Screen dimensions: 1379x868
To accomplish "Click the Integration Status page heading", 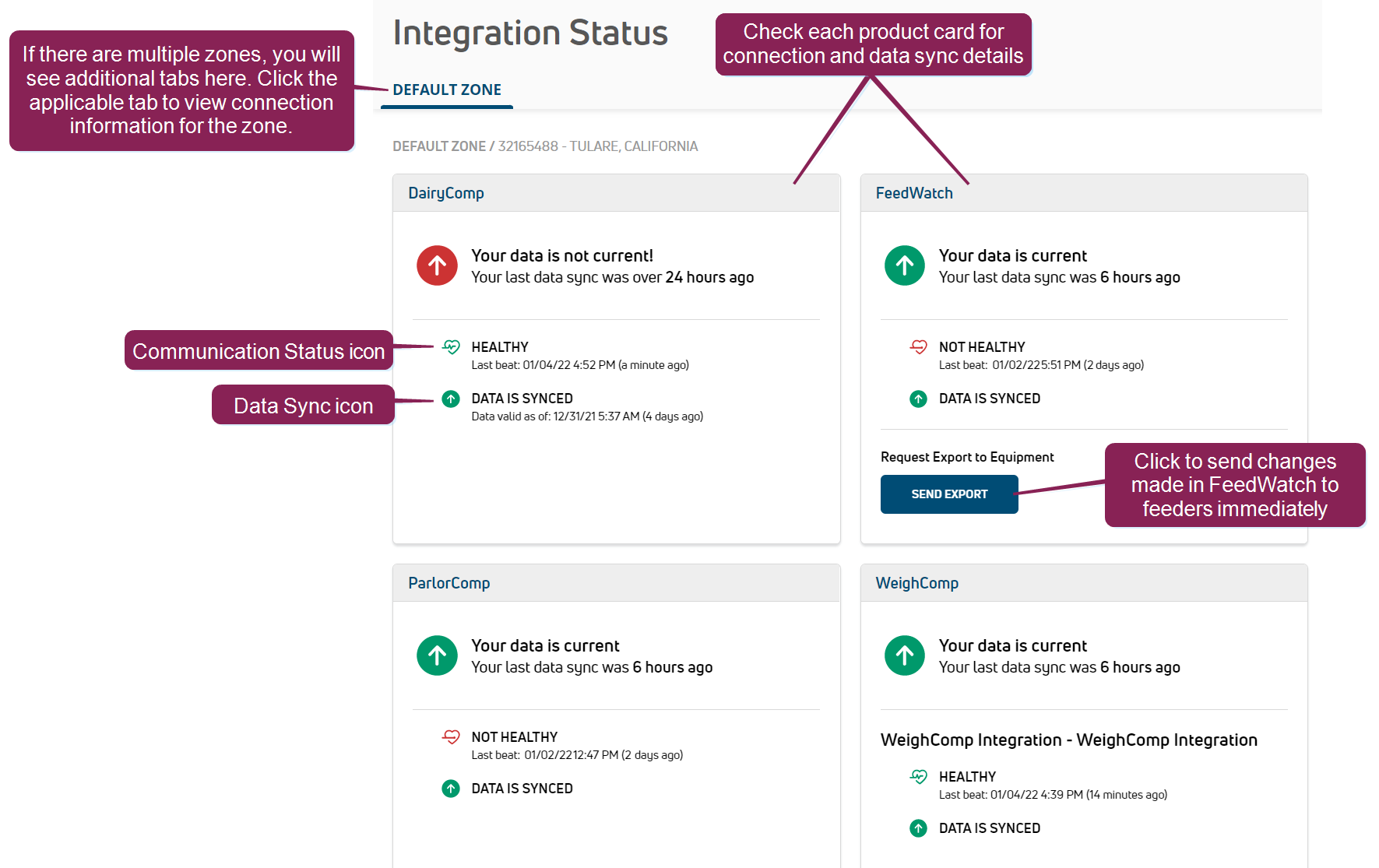I will (530, 33).
